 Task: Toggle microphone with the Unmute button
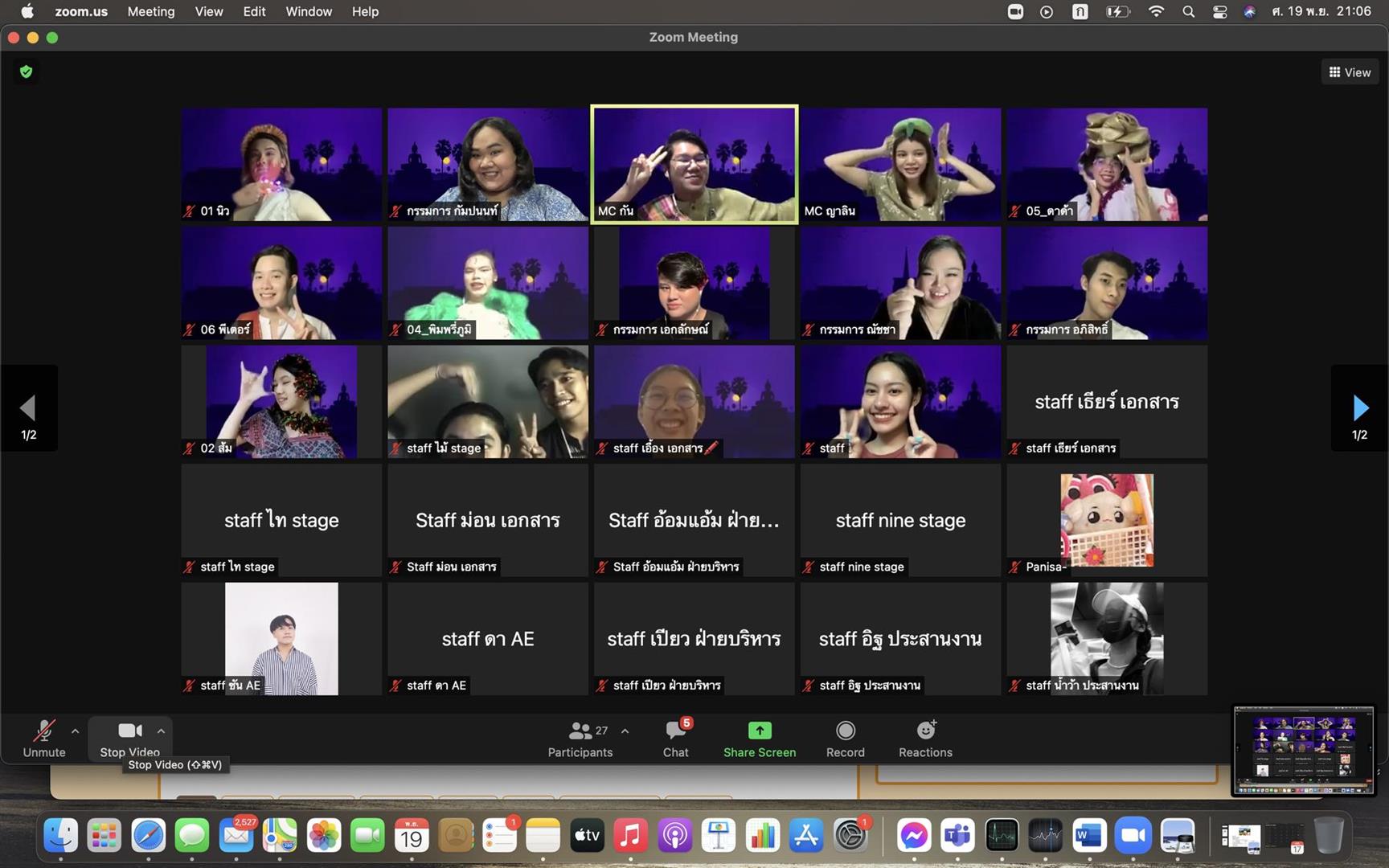coord(44,739)
